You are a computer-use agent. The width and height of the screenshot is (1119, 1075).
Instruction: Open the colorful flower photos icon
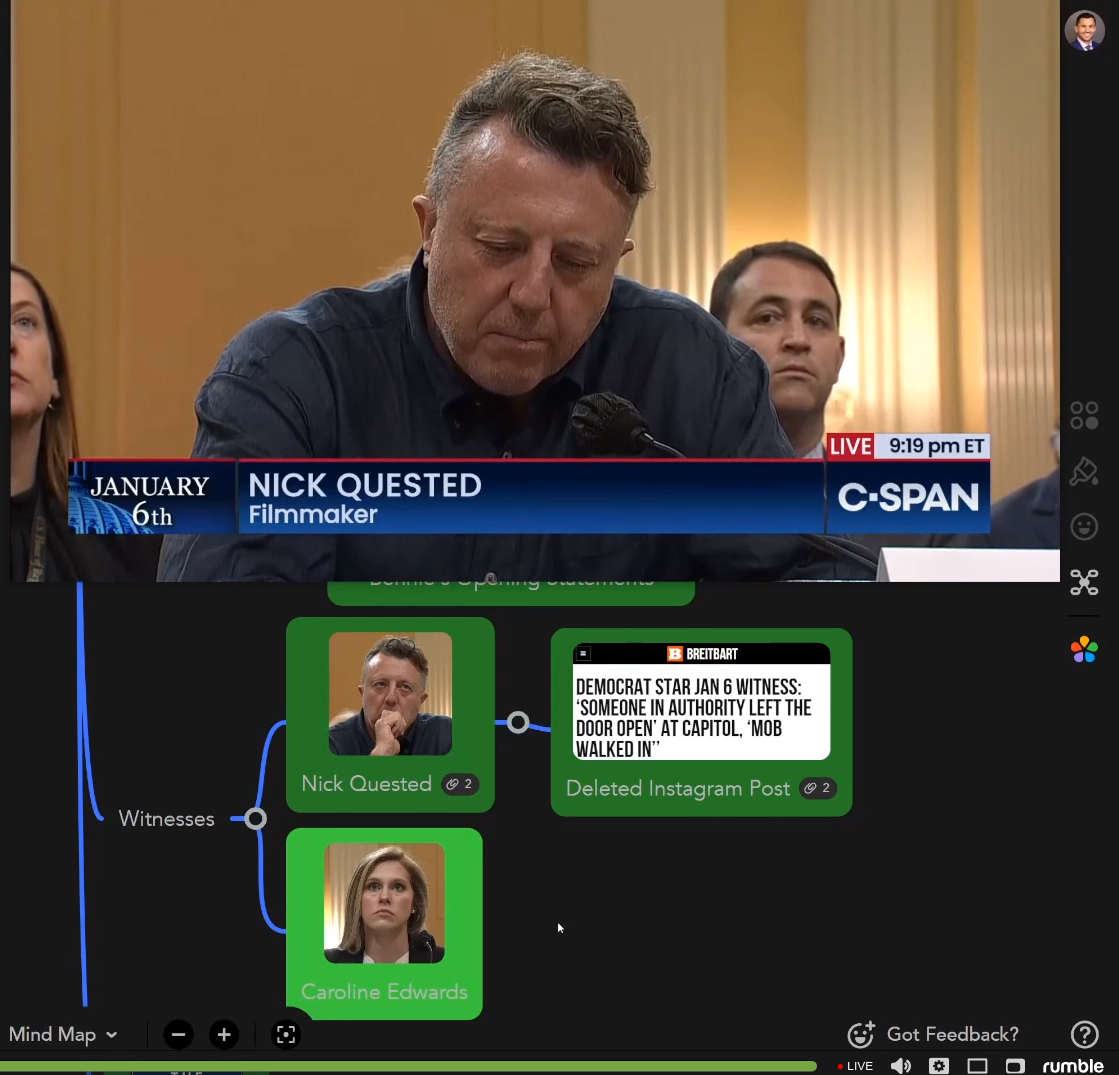click(1084, 650)
